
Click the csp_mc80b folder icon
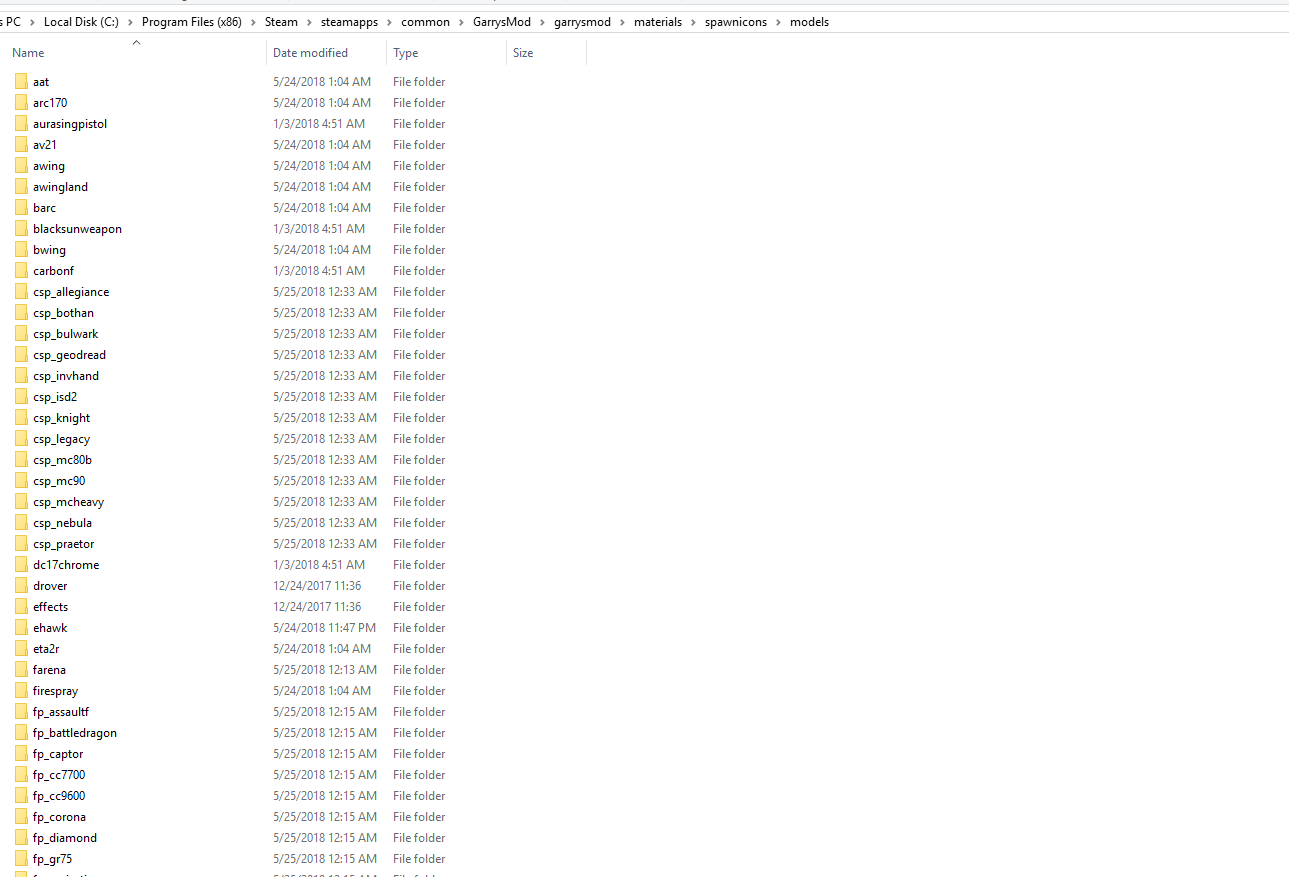tap(22, 460)
